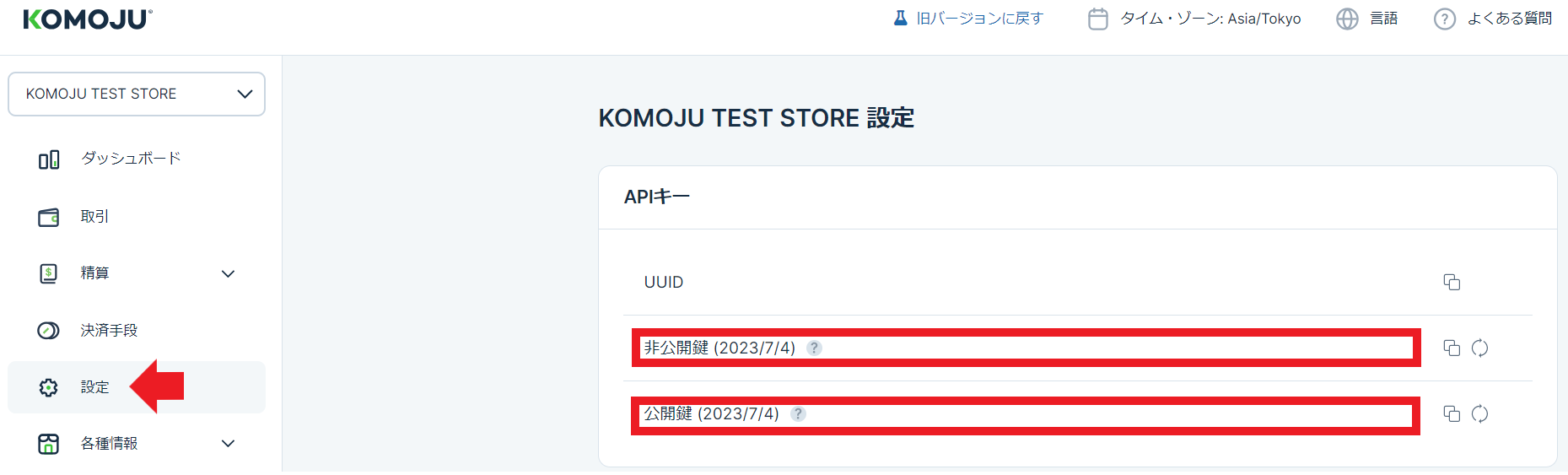This screenshot has height=475, width=1568.
Task: Click help icon beside 公開鍵
Action: [x=798, y=413]
